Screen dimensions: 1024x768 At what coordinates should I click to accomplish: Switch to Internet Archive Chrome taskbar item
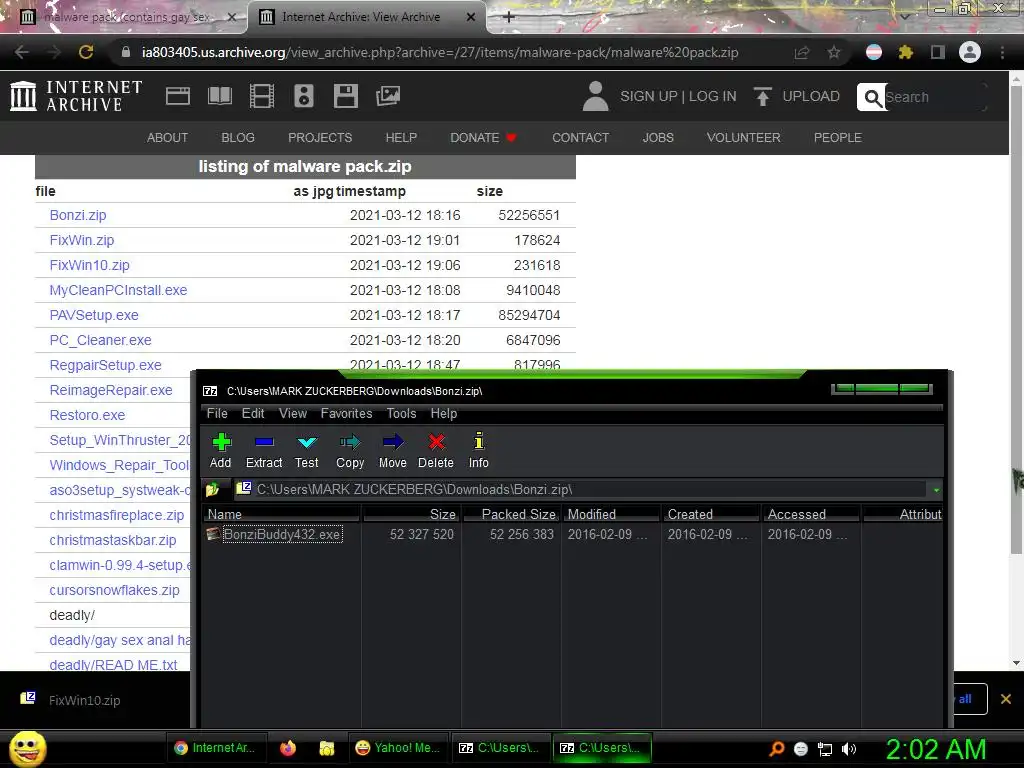(x=216, y=748)
